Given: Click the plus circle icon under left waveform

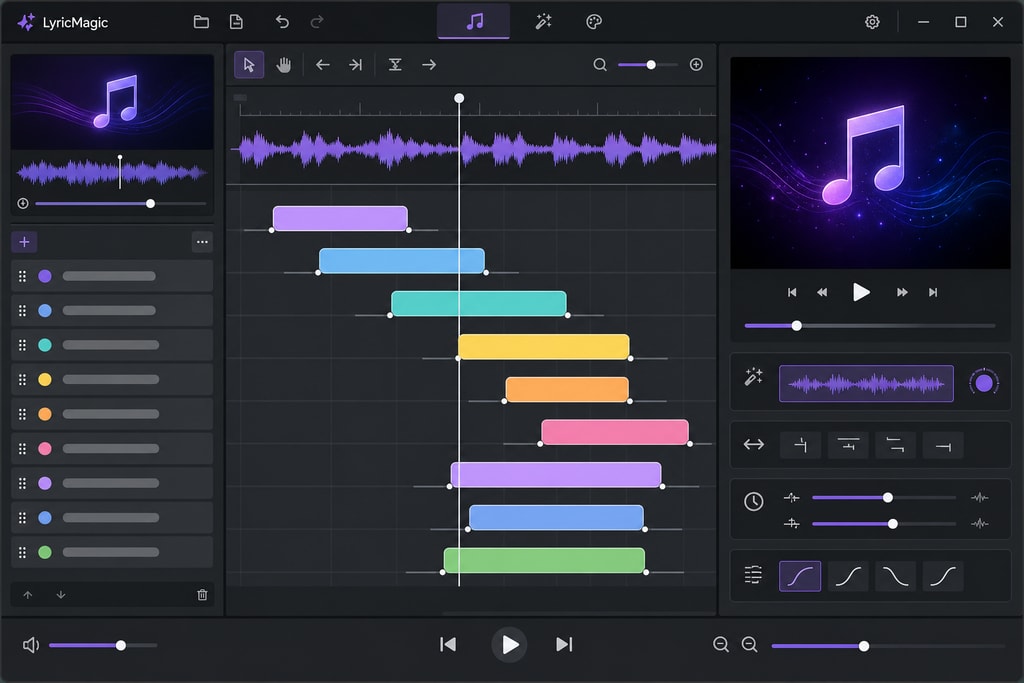Looking at the screenshot, I should pyautogui.click(x=23, y=204).
